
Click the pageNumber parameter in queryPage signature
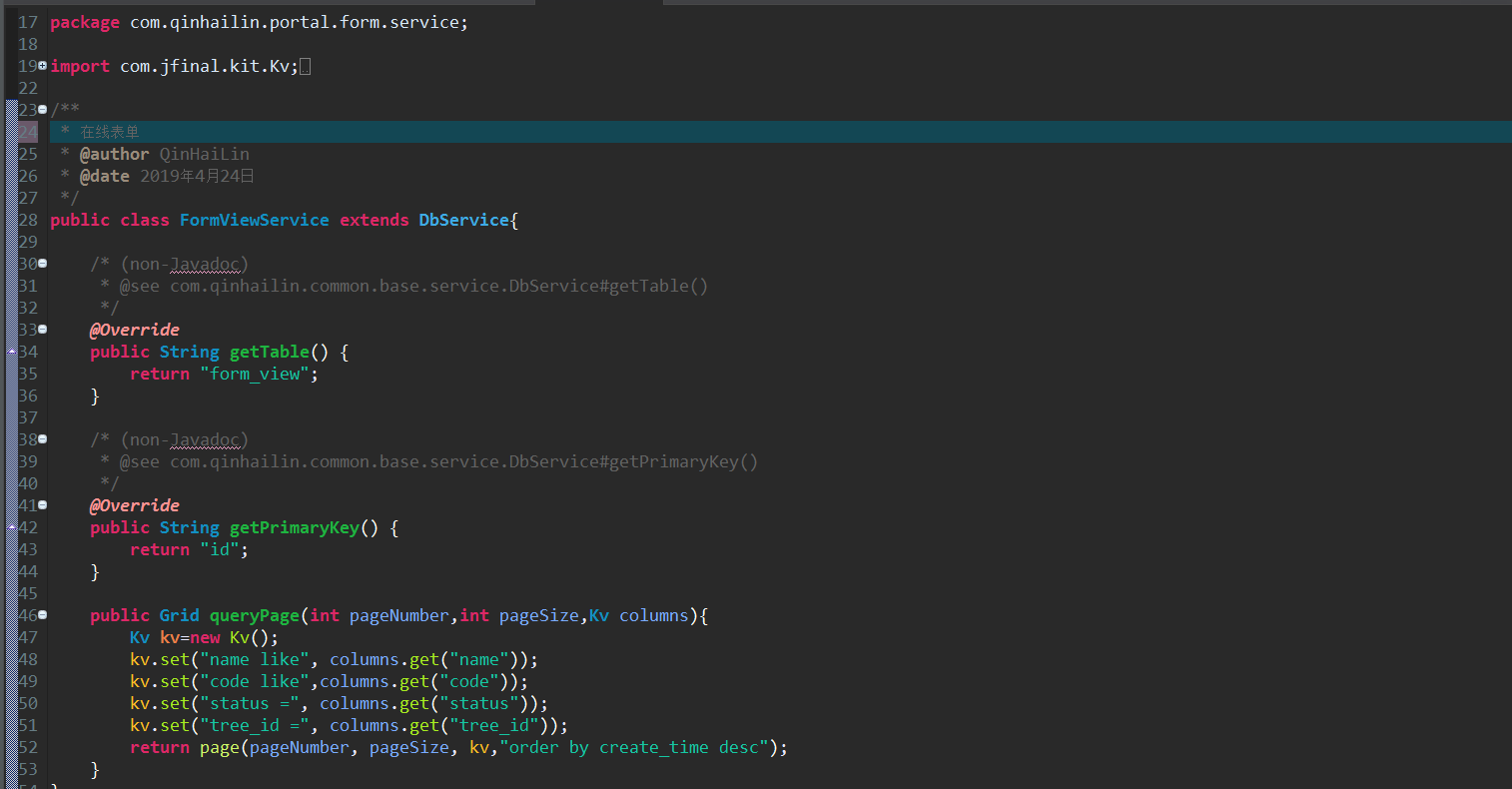[398, 615]
